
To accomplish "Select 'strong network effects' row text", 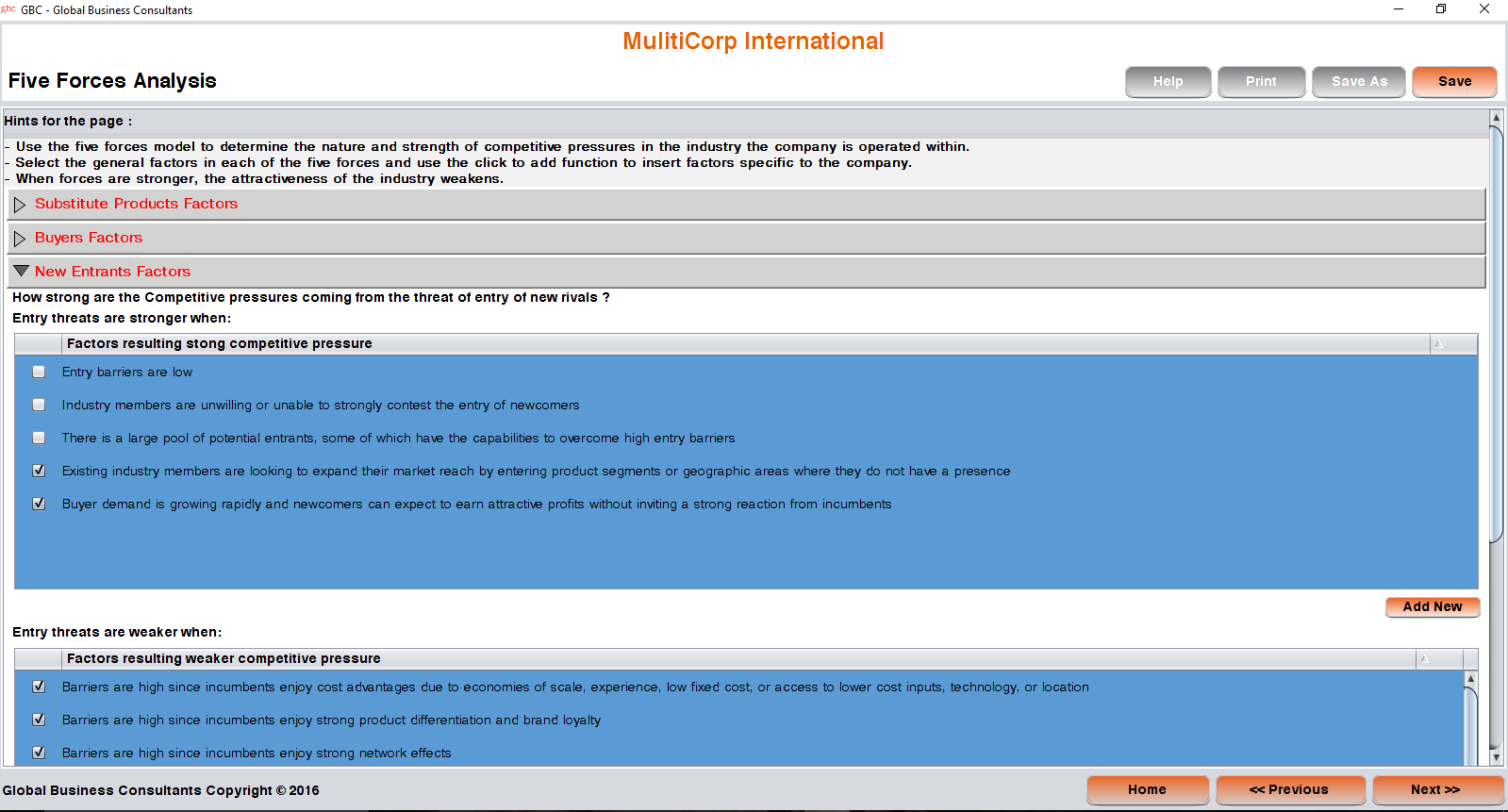I will pos(257,754).
